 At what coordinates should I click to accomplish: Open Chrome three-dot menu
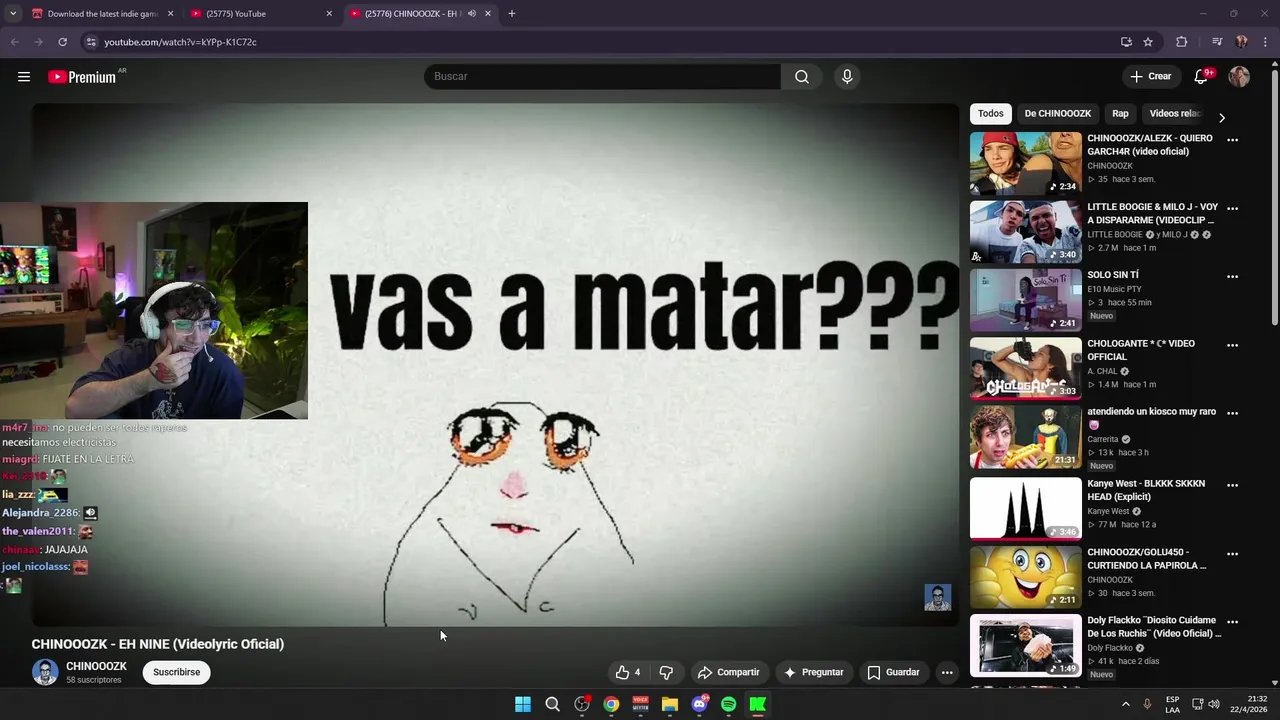[x=1265, y=42]
